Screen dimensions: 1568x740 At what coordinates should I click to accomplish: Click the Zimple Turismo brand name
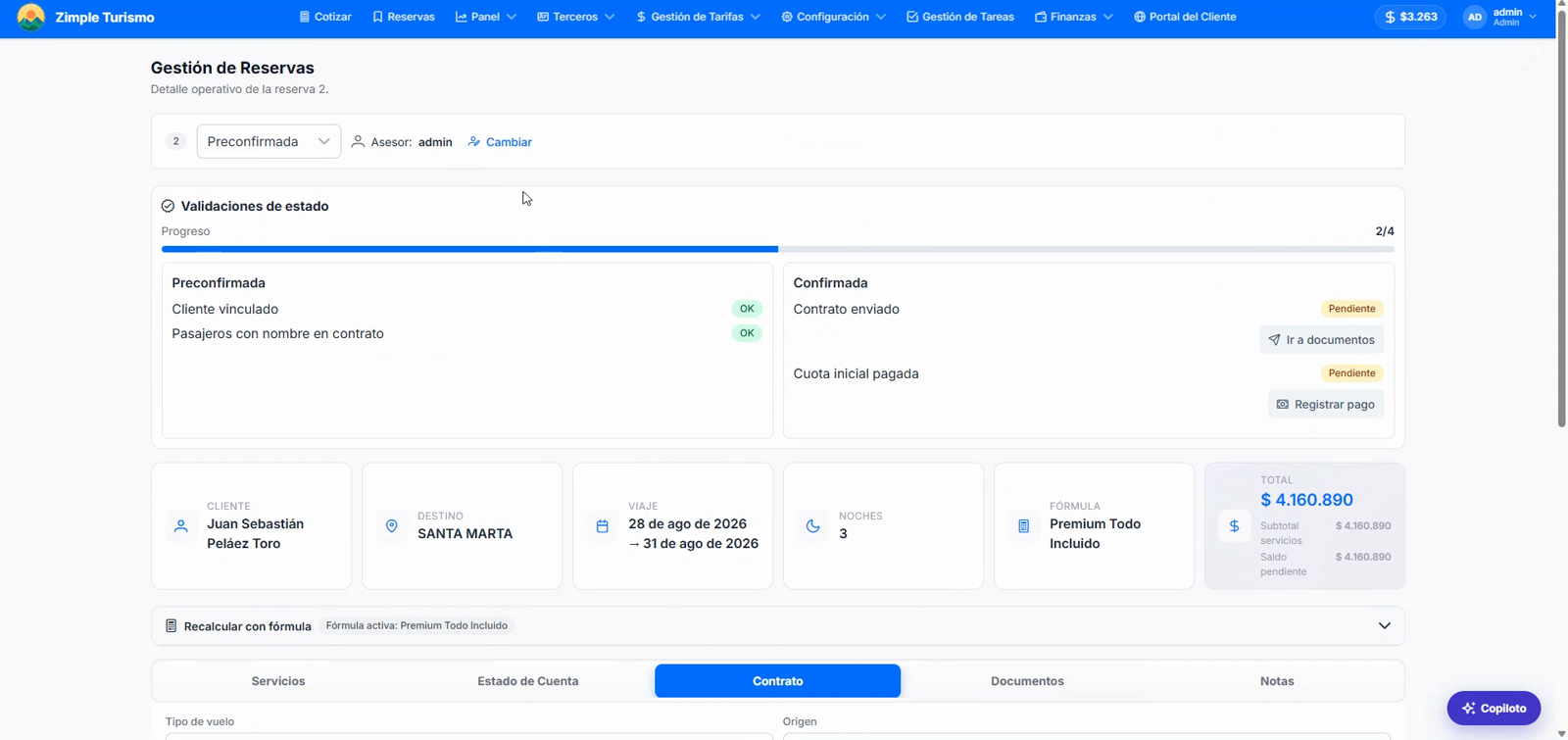click(105, 17)
